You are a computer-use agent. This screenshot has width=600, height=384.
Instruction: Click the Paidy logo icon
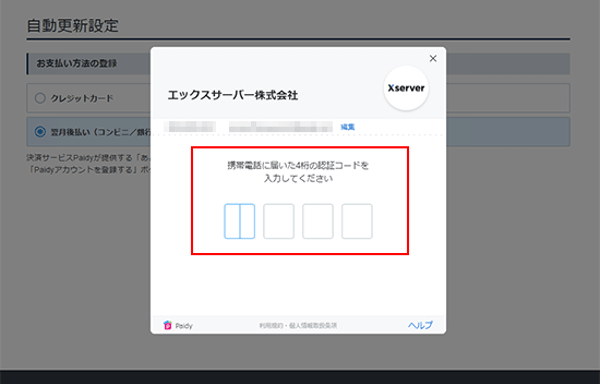click(x=167, y=325)
